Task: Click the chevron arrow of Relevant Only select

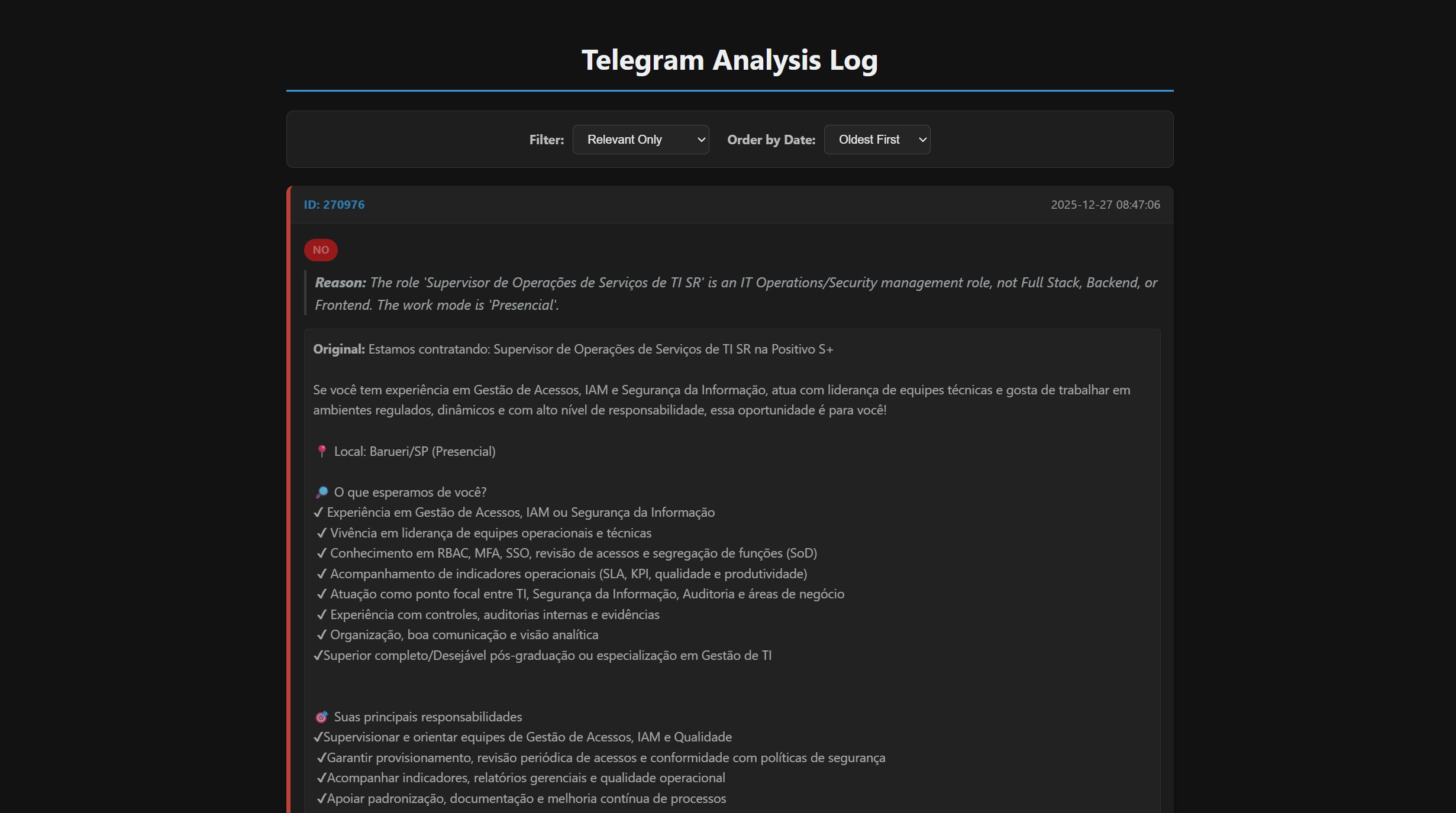Action: click(x=701, y=140)
